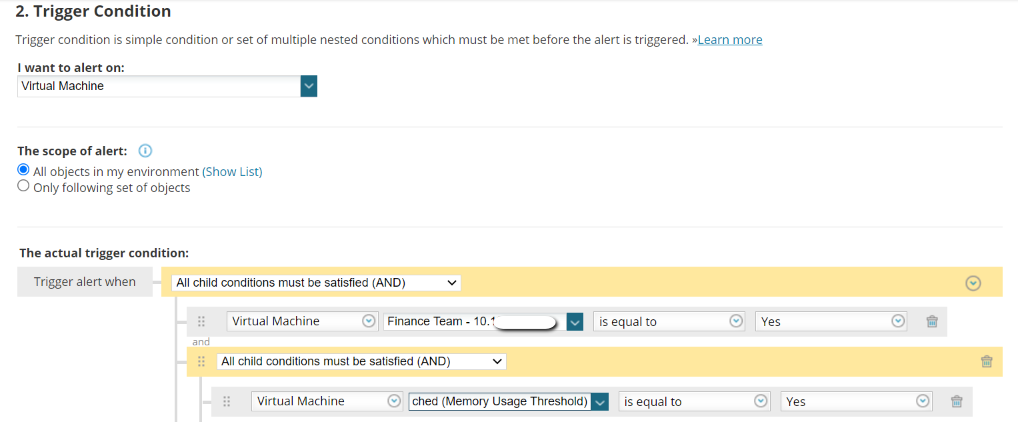Screen dimensions: 1018x422
Task: Open top-level AND condition dropdown
Action: point(316,283)
